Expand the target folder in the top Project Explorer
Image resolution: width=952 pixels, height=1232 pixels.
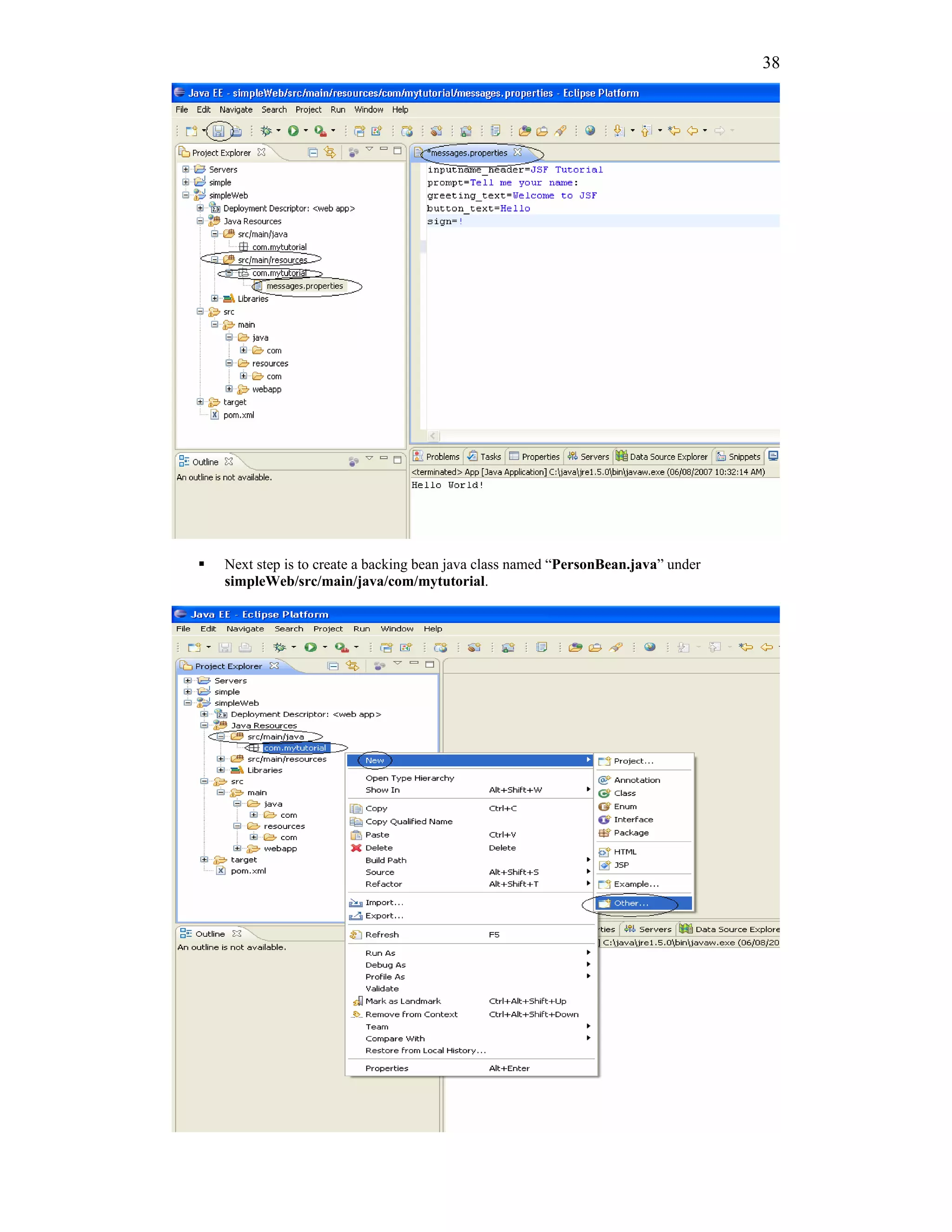200,402
